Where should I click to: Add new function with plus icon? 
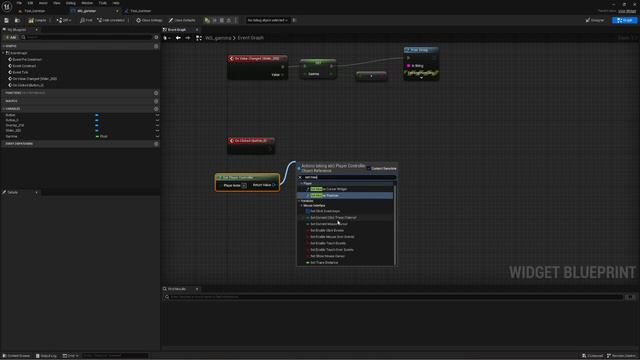click(156, 93)
